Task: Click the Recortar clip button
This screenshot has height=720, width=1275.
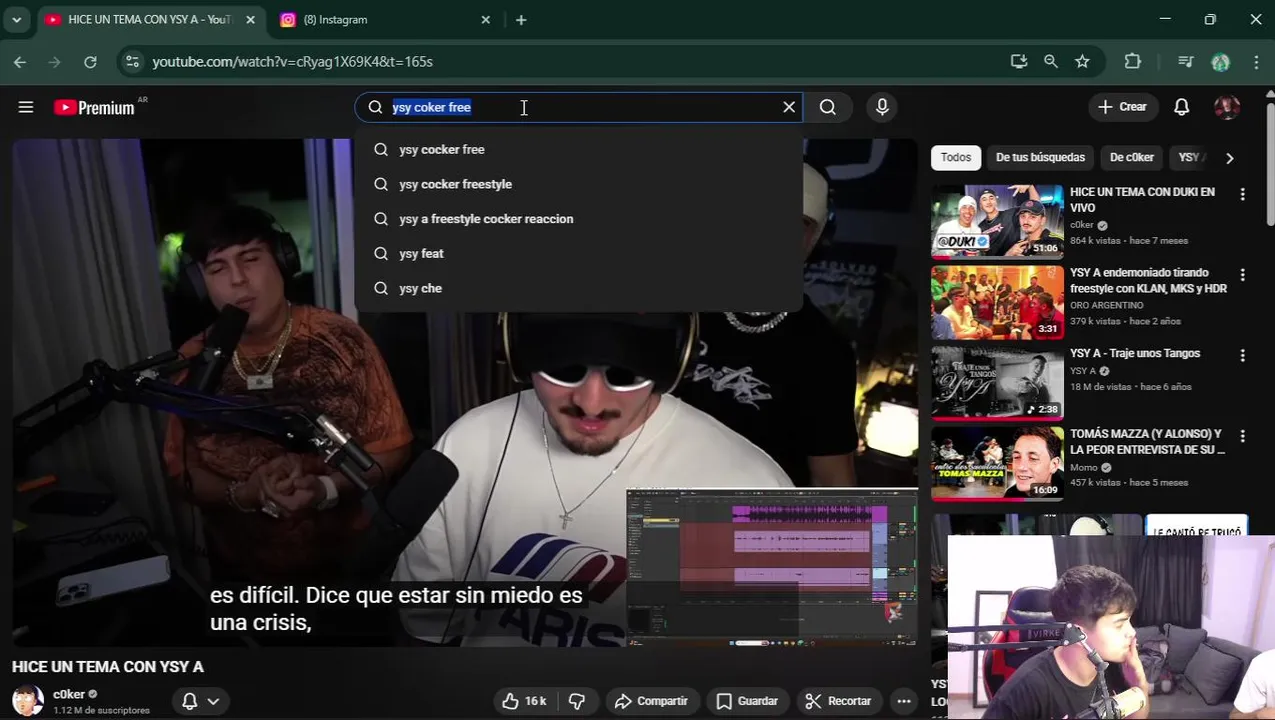Action: 839,701
